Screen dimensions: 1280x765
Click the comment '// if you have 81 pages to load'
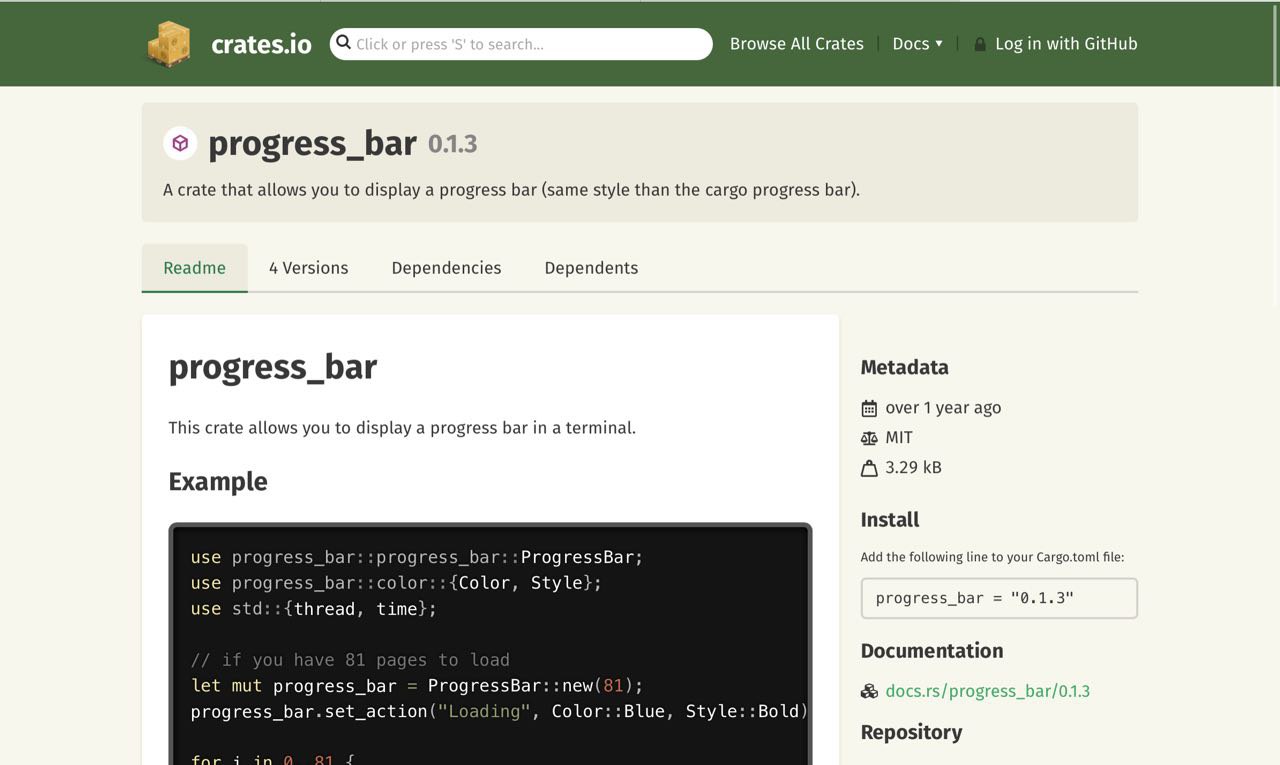350,660
